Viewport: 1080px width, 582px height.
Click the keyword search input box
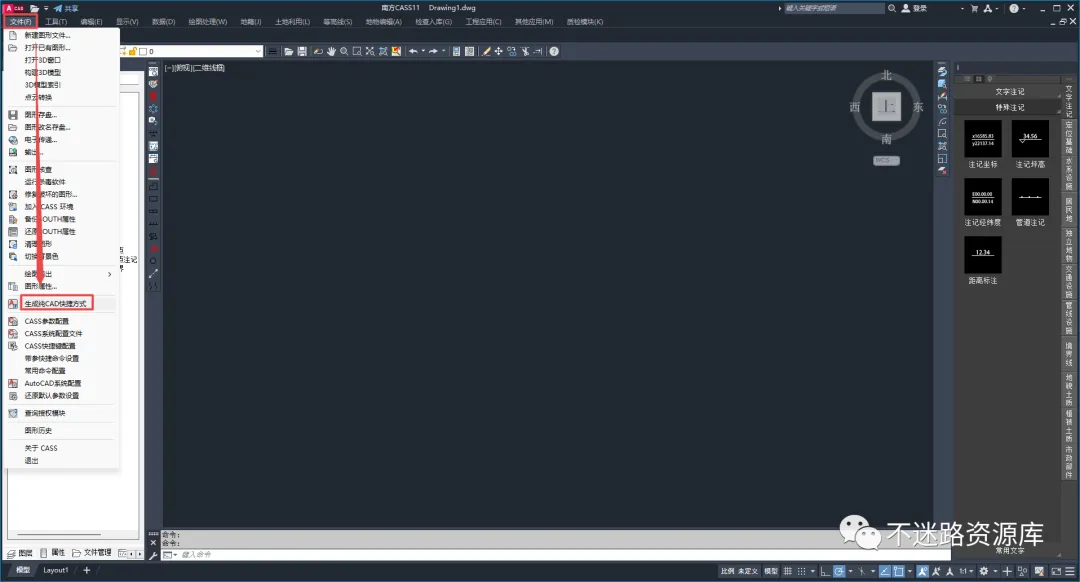tap(834, 8)
